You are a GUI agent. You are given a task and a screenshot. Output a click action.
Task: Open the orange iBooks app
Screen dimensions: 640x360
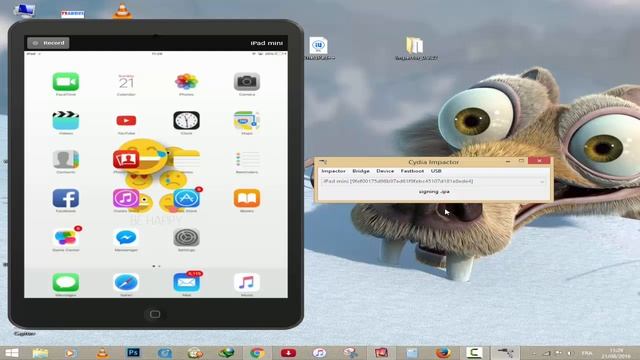pos(247,198)
